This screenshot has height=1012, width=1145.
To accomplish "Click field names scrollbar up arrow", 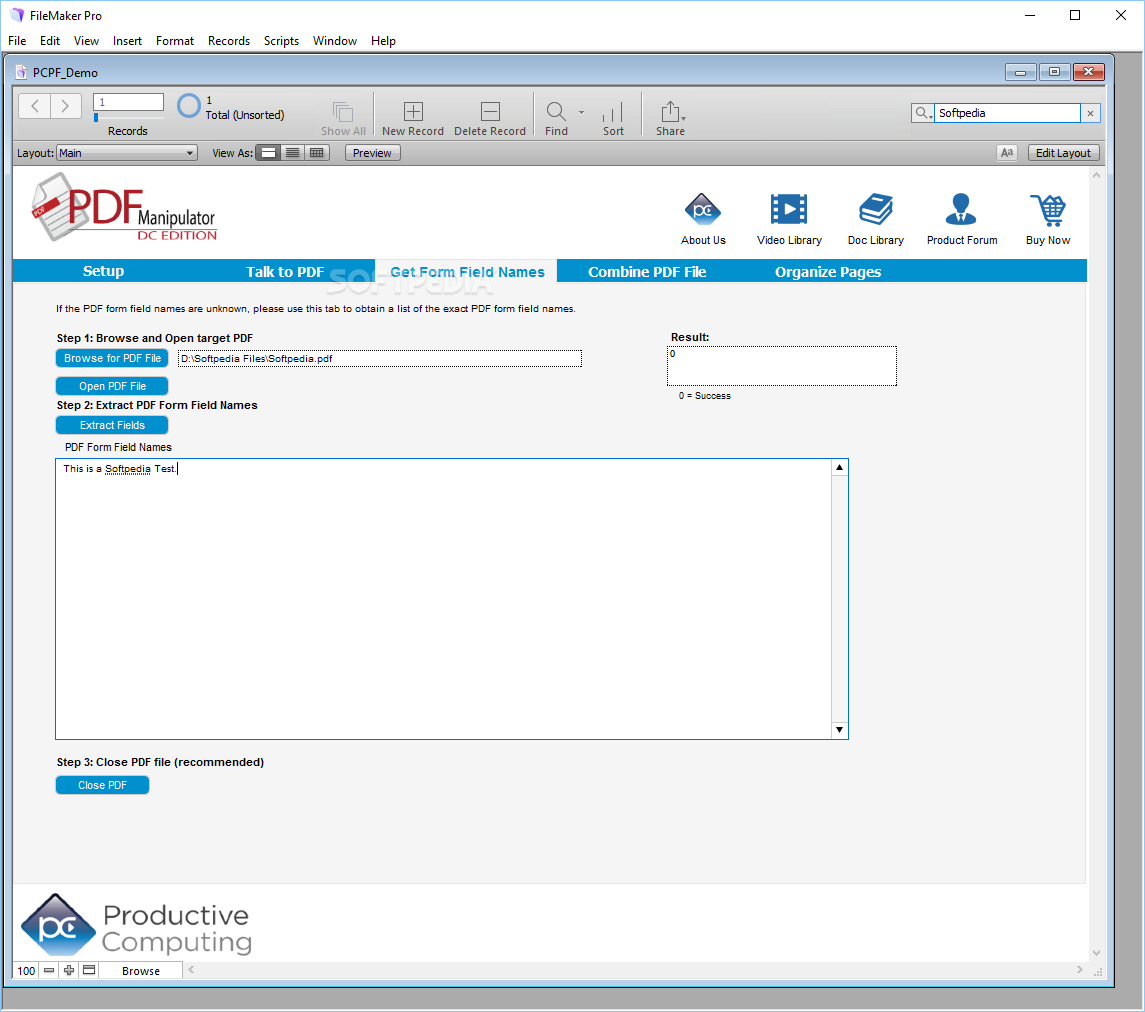I will [x=840, y=467].
